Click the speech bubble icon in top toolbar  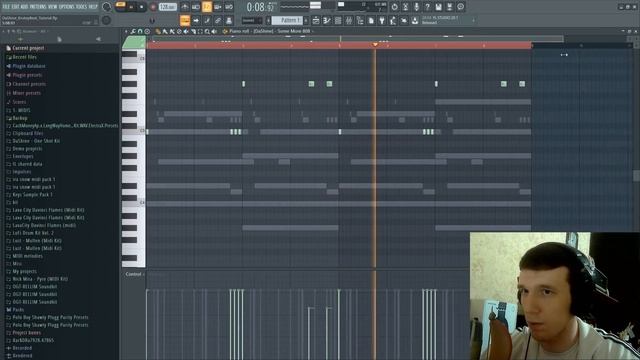pyautogui.click(x=460, y=7)
